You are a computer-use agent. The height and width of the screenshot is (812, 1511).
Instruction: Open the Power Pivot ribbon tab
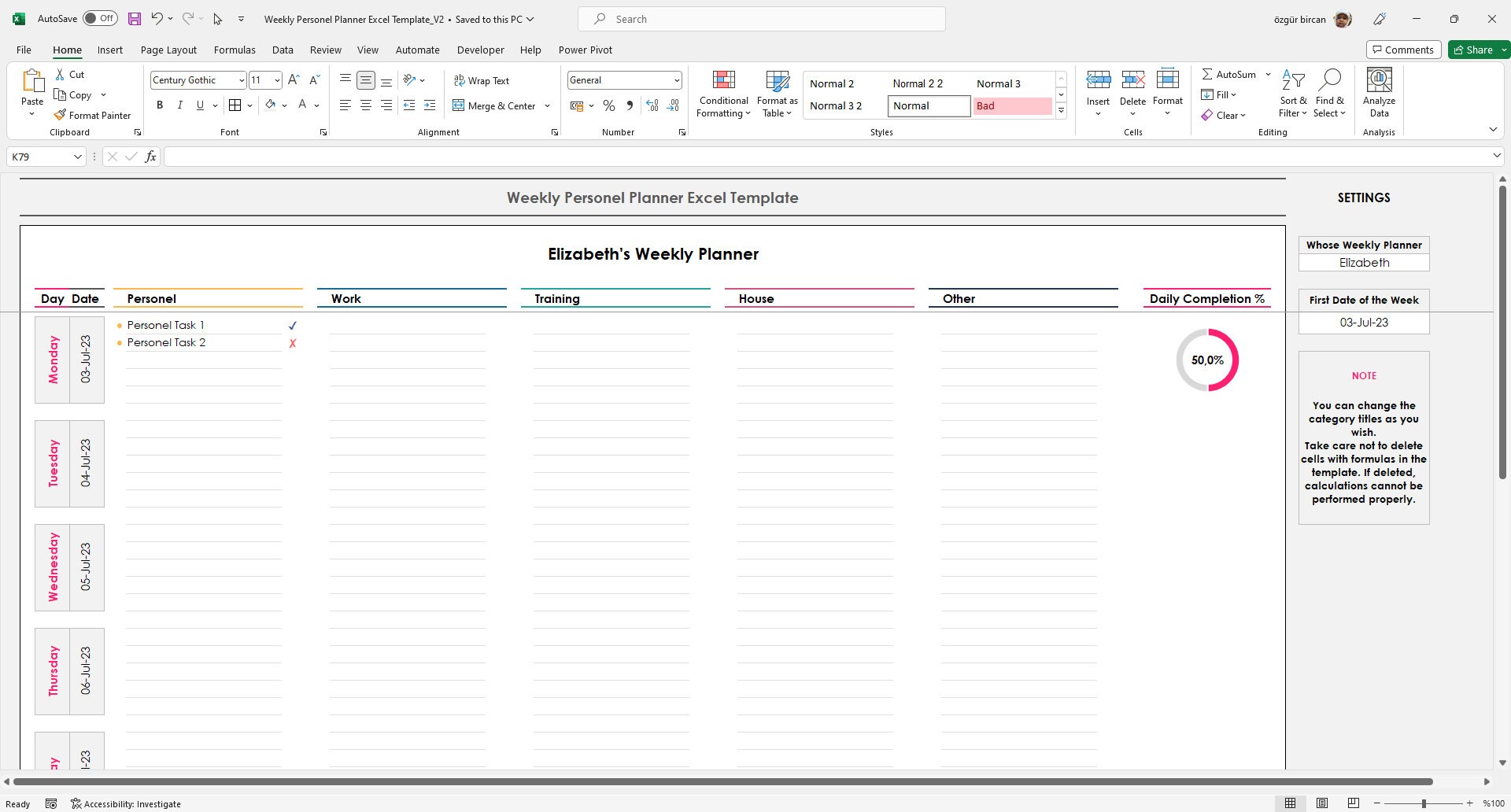(586, 50)
